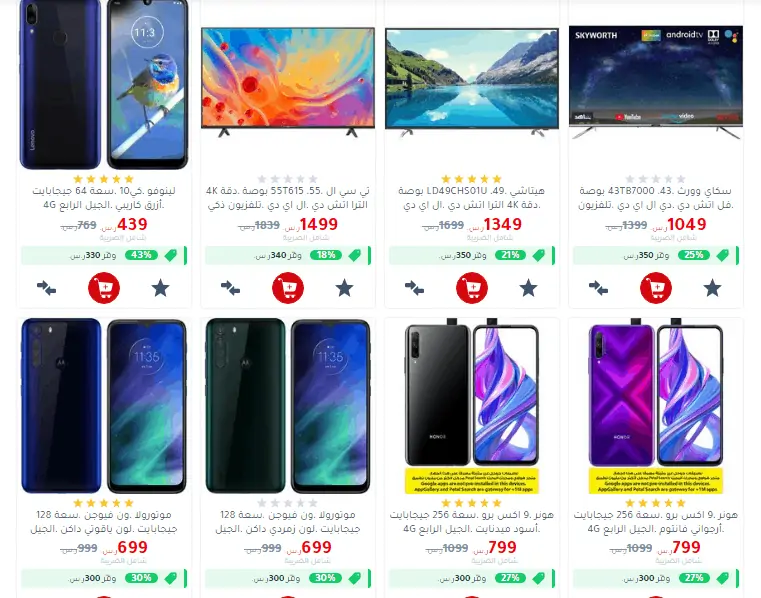The image size is (761, 598).
Task: Click the compare arrows under the TCL TV
Action: 231,288
